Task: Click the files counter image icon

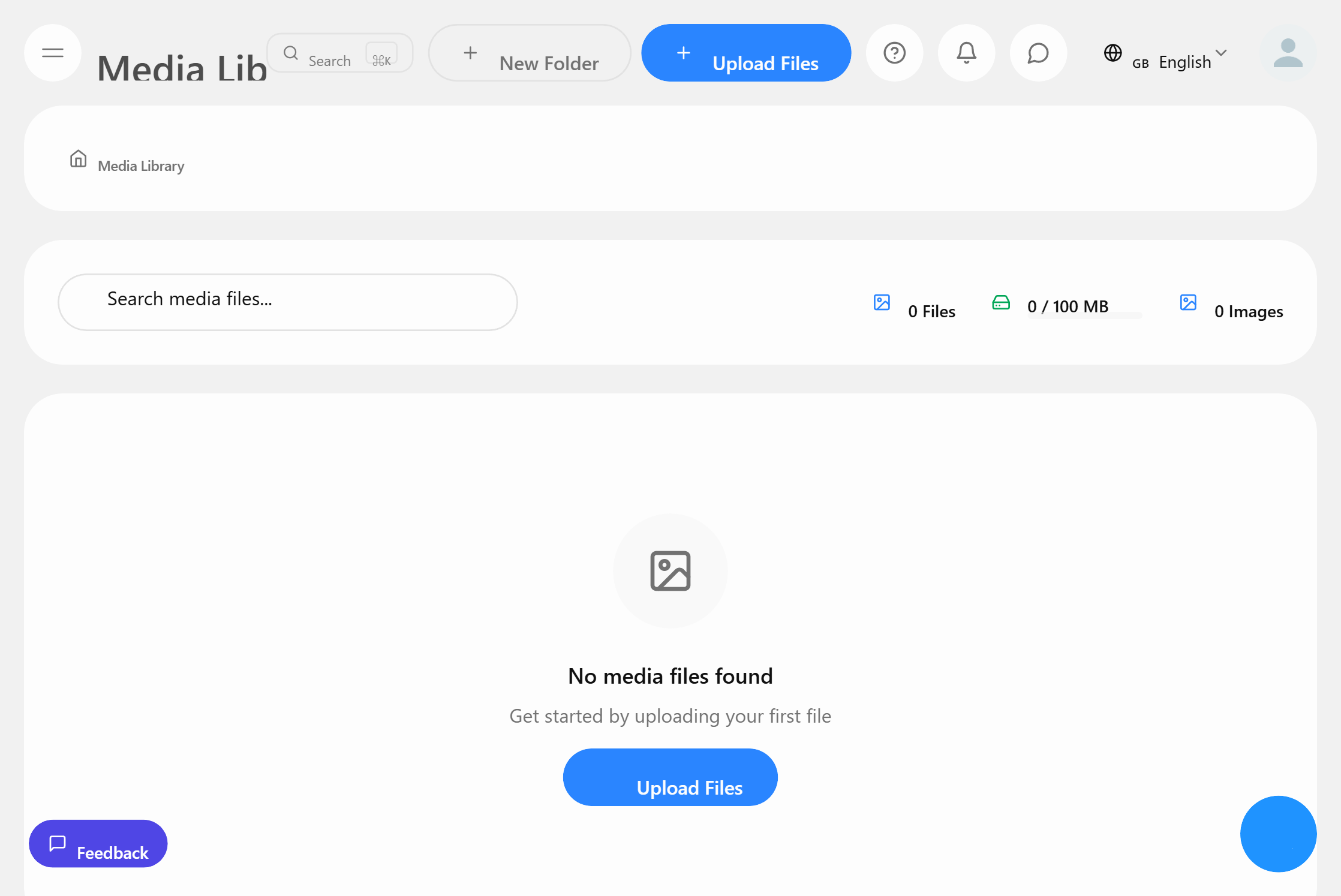Action: (881, 303)
